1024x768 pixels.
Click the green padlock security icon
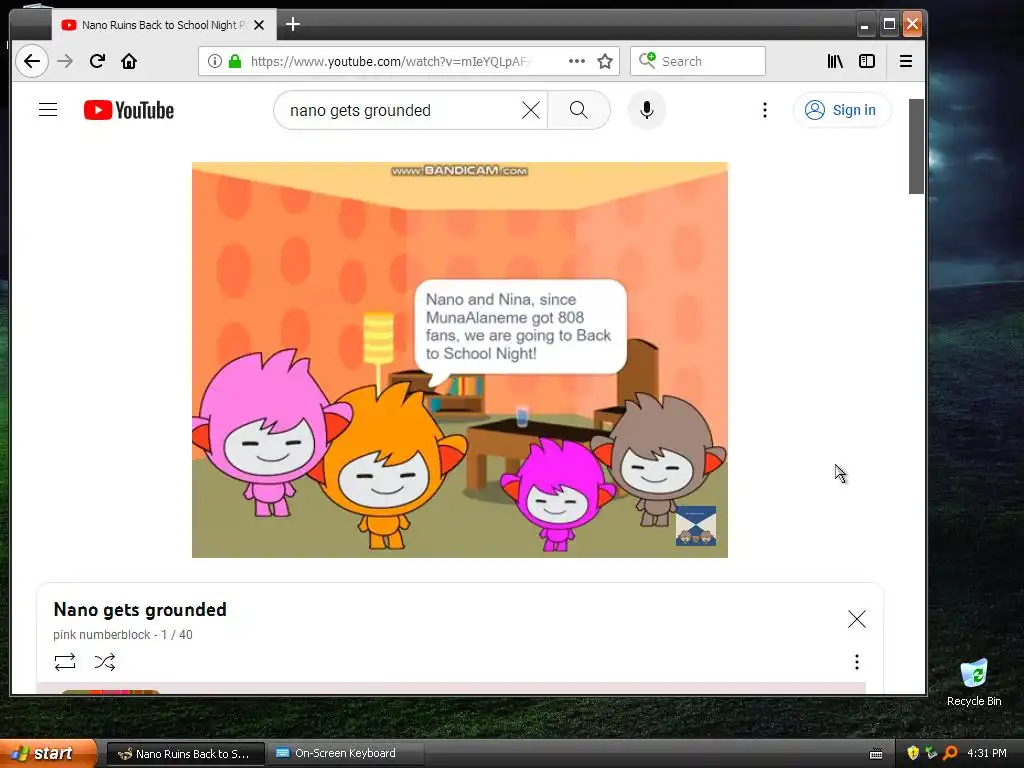coord(235,61)
